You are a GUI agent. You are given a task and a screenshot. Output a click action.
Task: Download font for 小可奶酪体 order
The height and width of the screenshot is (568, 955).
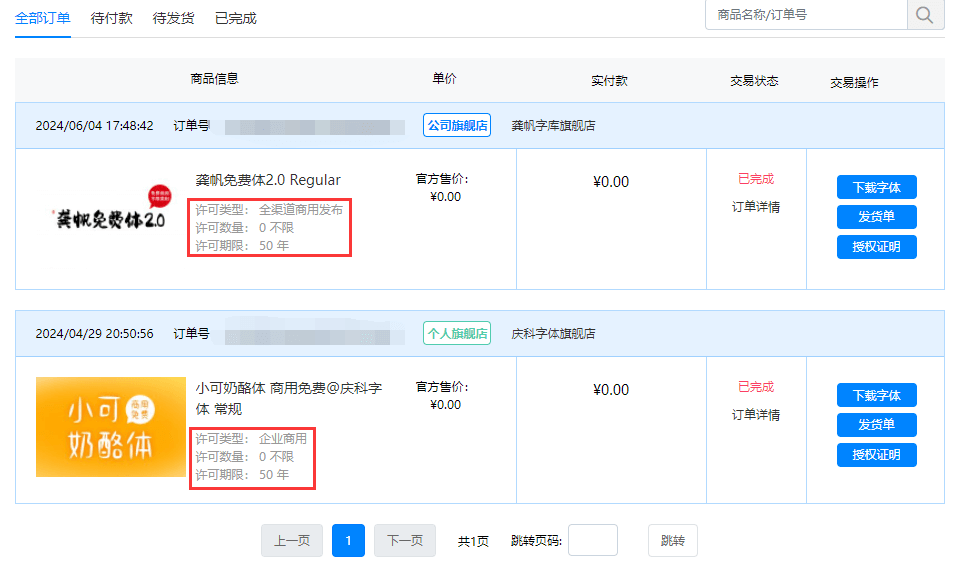876,395
